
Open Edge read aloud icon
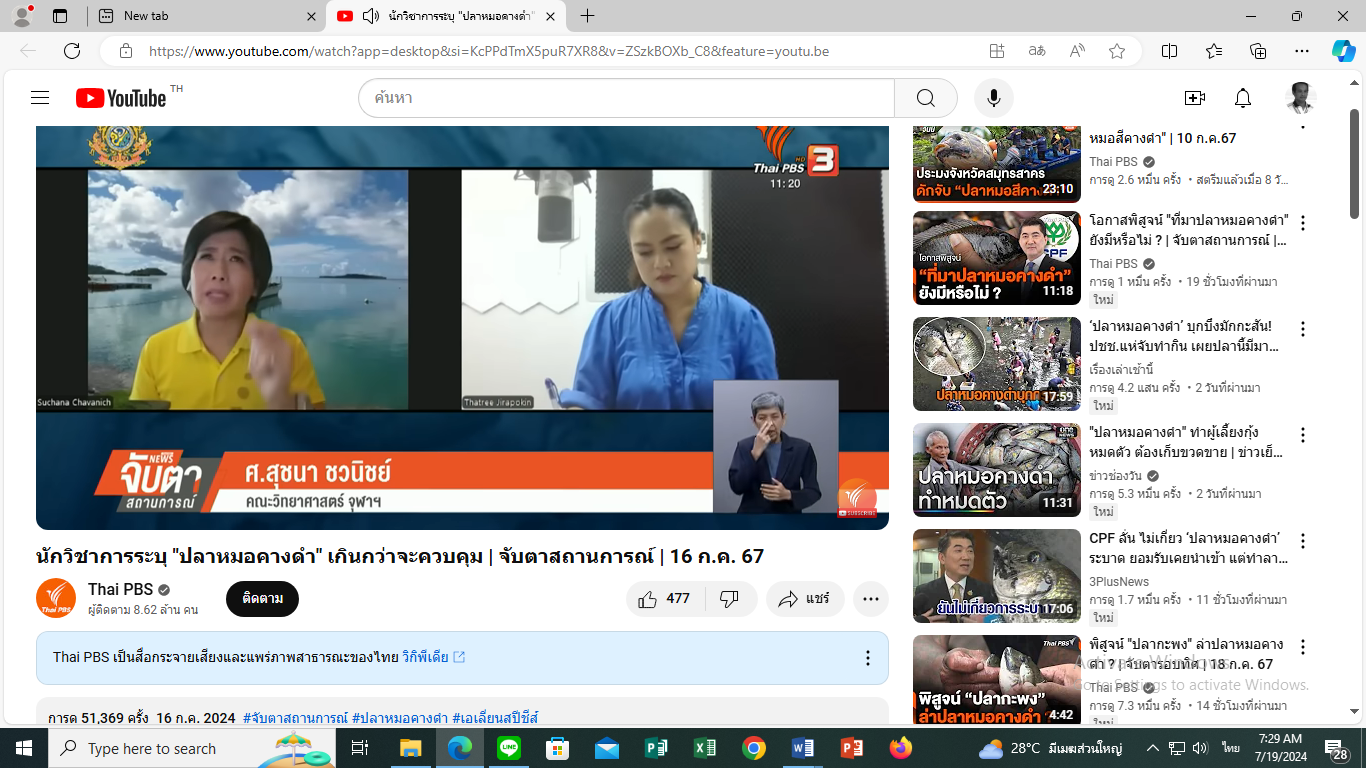(x=1077, y=51)
